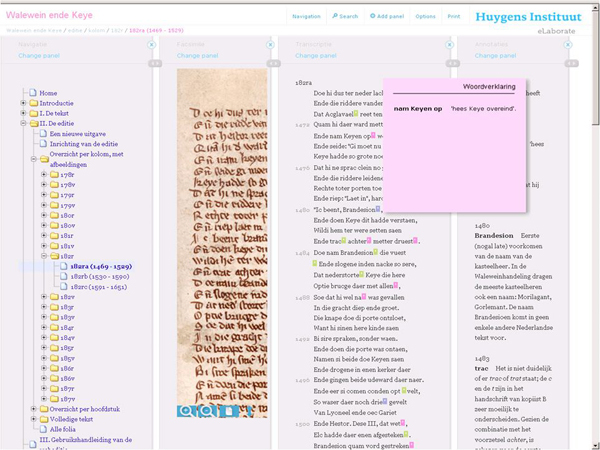Expand the 'Overzicht per hoofdstuk' node
600x450 pixels.
pyautogui.click(x=34, y=408)
